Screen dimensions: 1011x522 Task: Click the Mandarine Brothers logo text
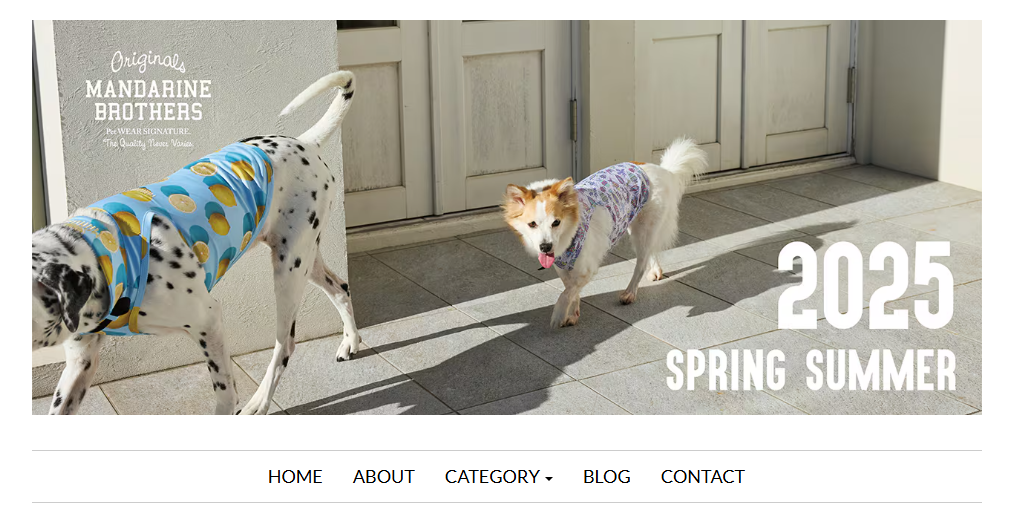point(148,100)
